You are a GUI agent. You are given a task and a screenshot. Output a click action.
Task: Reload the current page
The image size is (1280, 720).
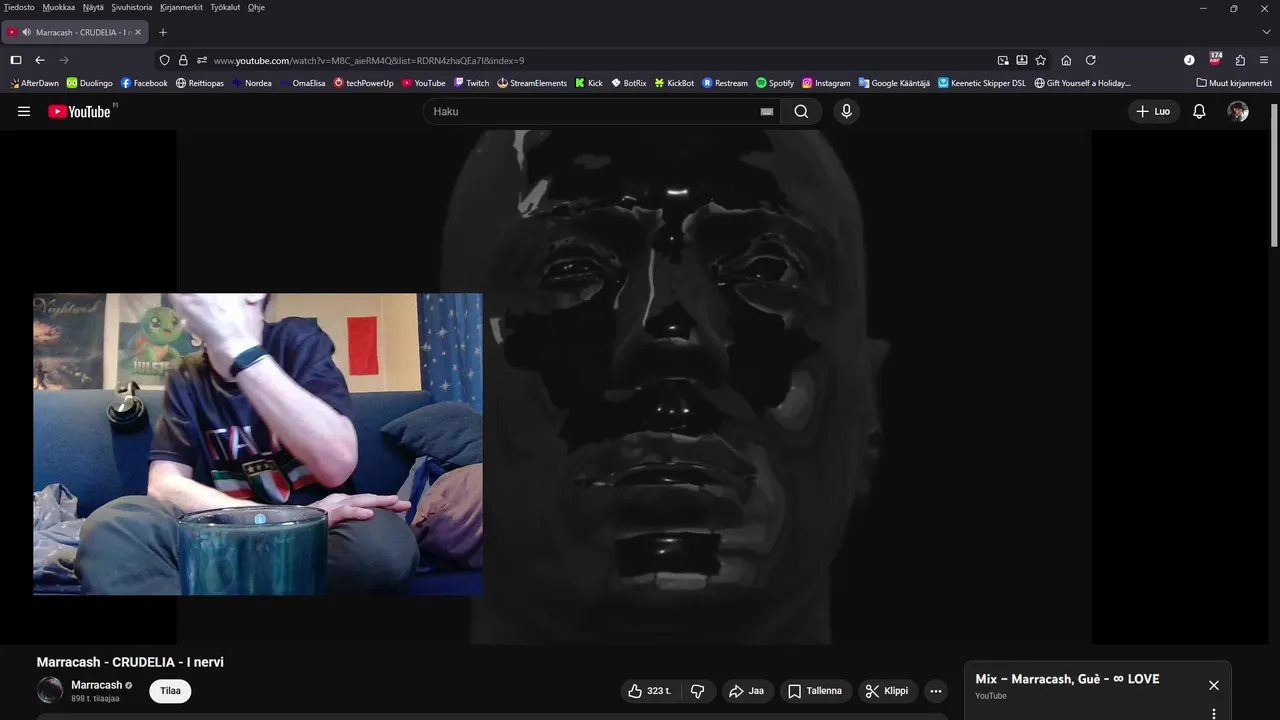point(1091,60)
